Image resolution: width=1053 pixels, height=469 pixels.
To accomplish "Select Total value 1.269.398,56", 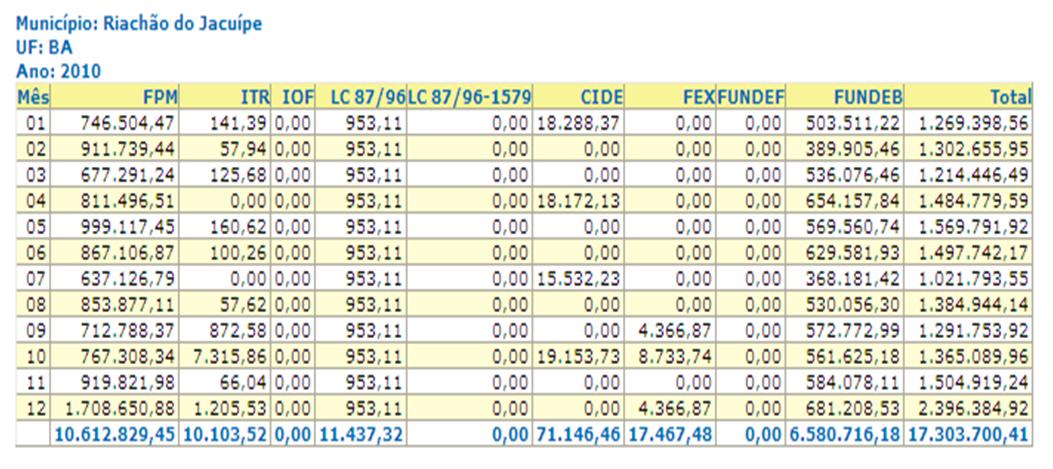I will [x=973, y=123].
